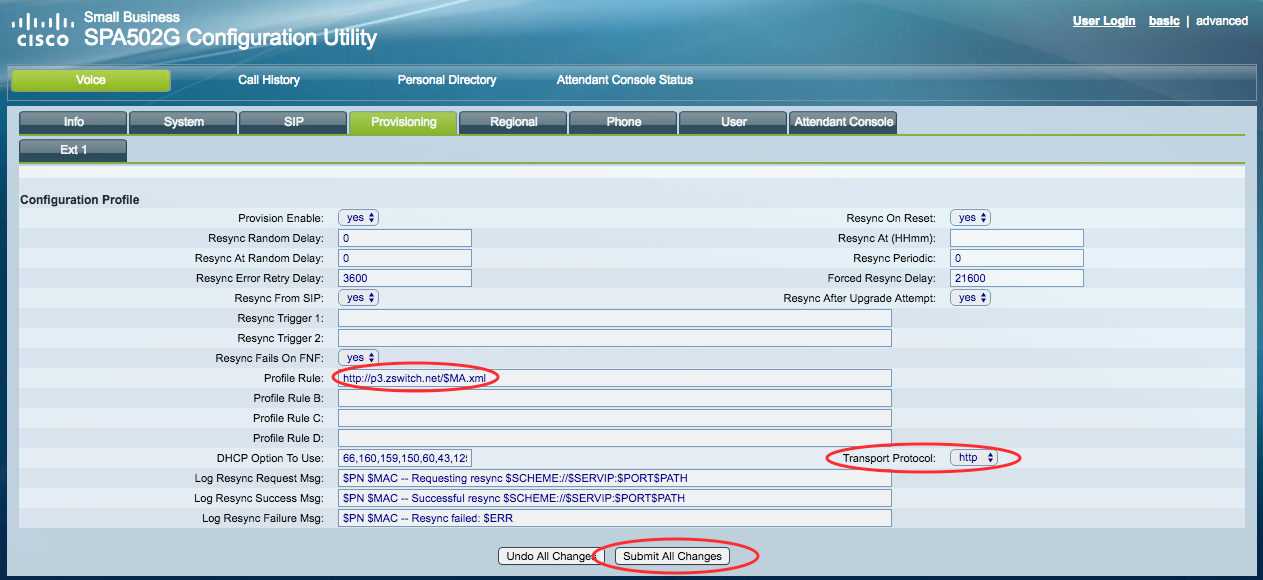Click the User Login link

coord(1103,21)
